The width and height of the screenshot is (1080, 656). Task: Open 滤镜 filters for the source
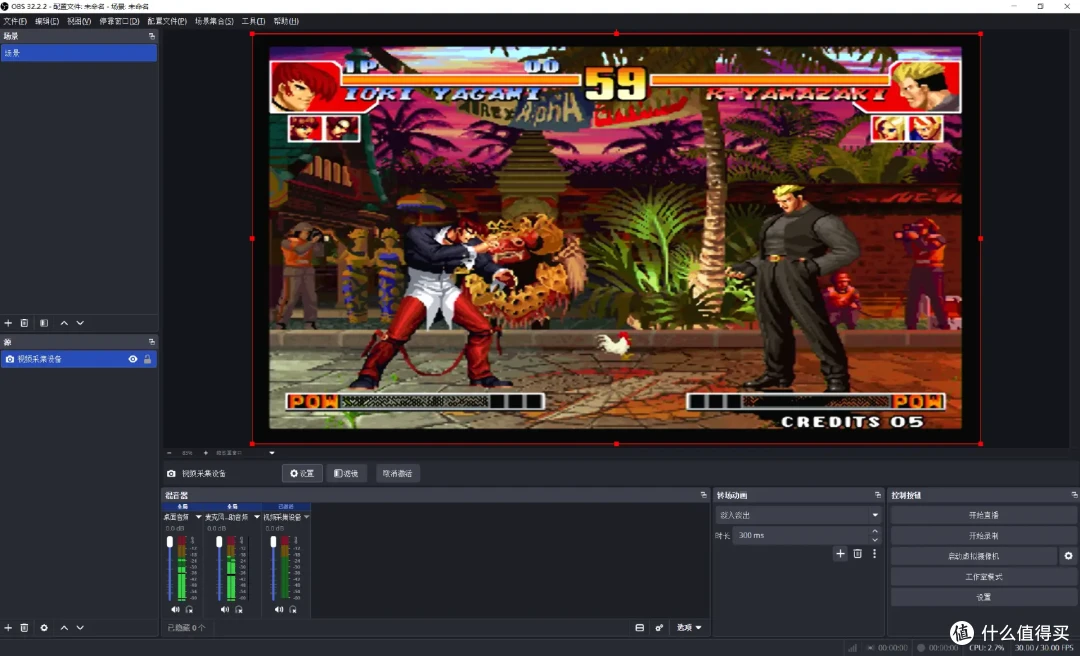[346, 473]
